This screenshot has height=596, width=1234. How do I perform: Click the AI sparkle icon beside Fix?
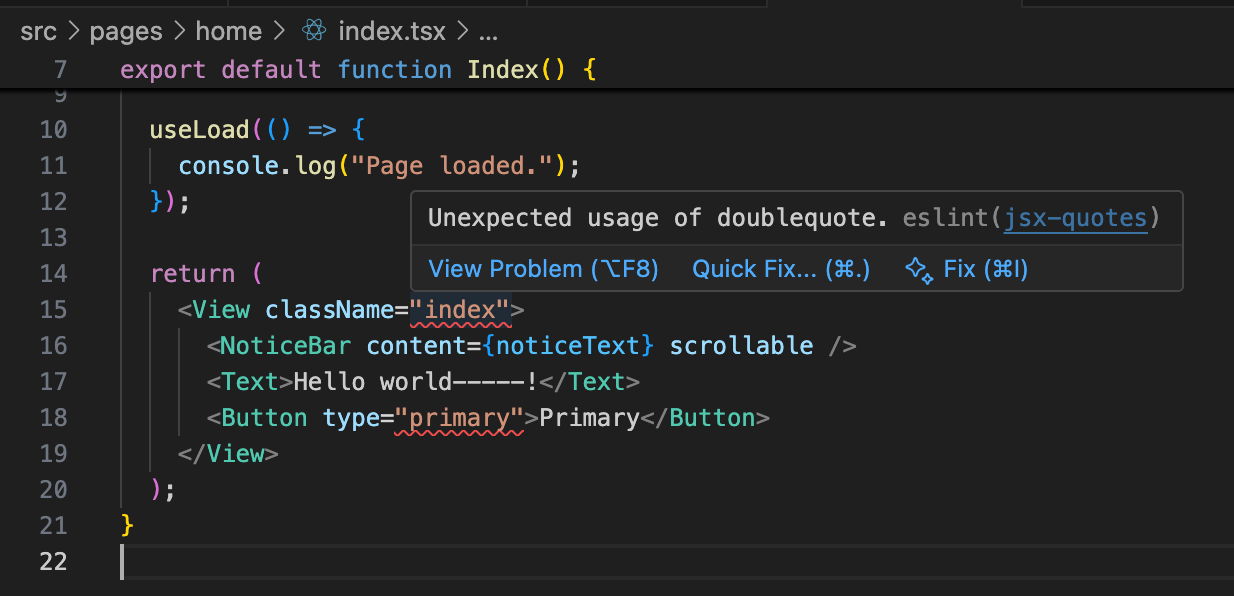coord(918,269)
